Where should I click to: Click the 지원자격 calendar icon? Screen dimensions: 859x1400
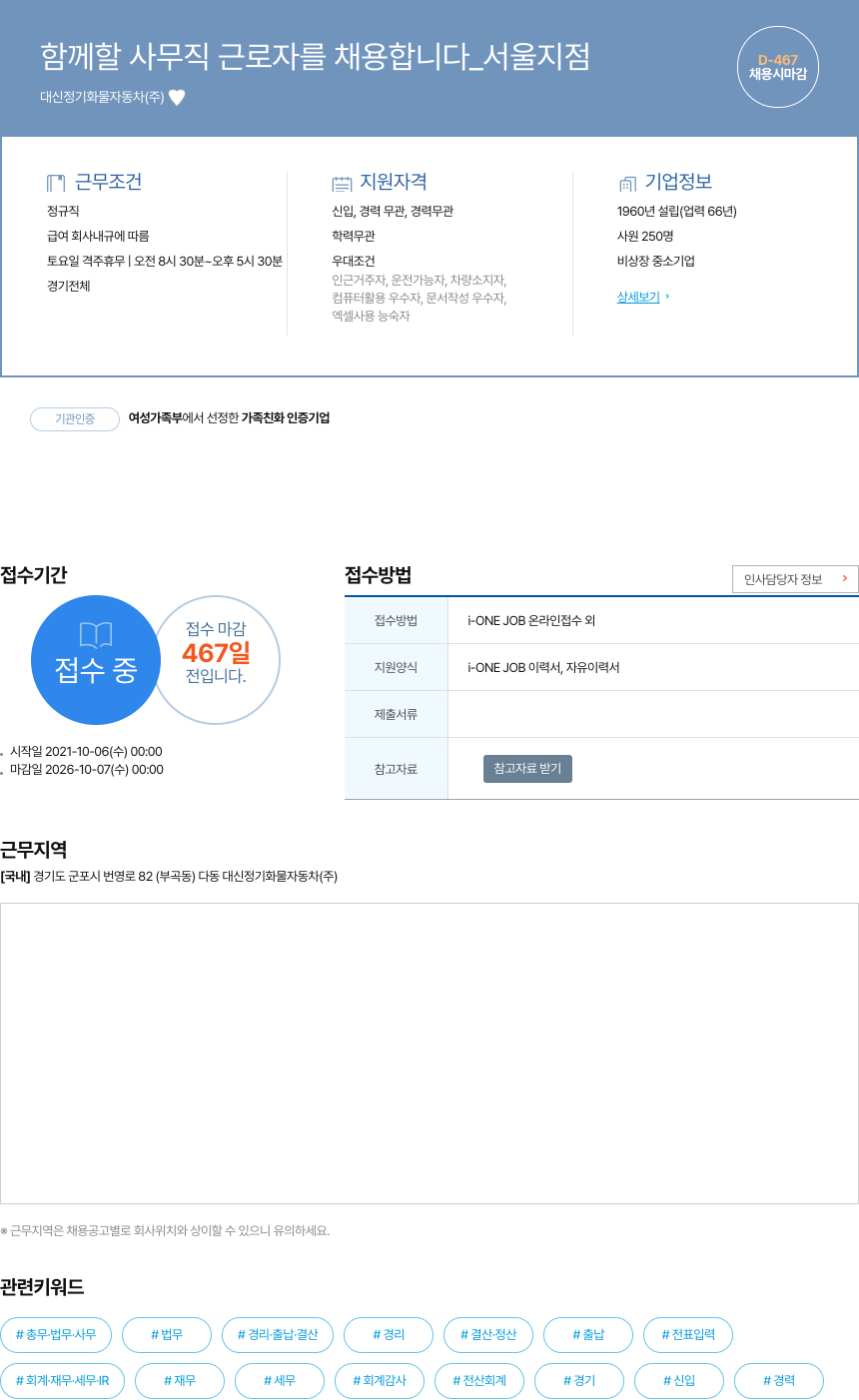342,183
